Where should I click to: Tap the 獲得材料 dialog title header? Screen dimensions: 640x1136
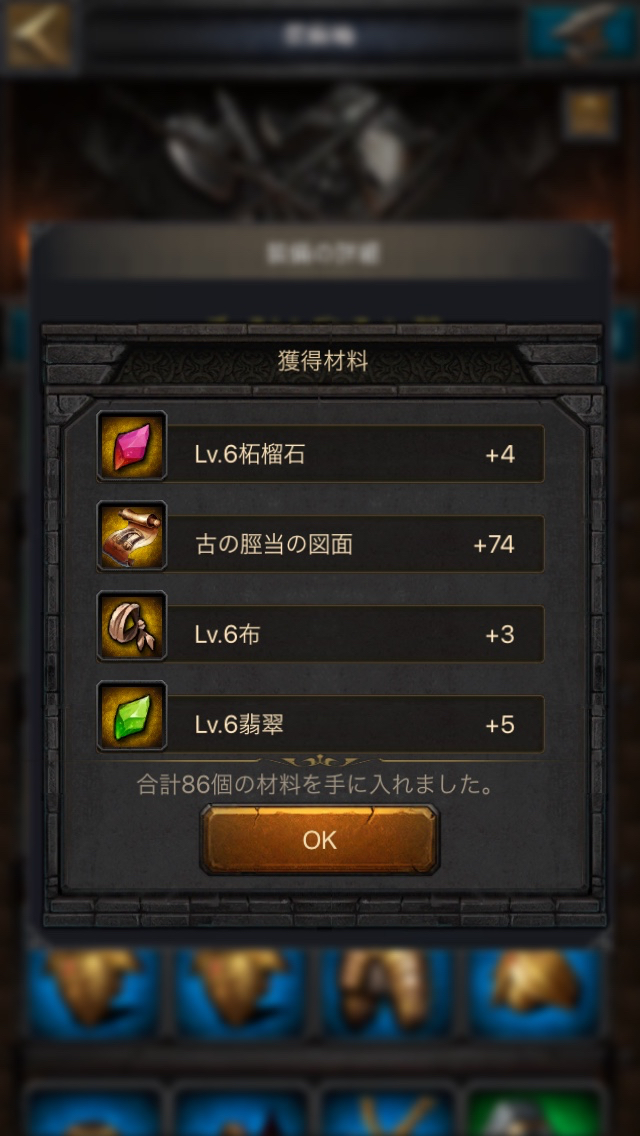click(323, 360)
